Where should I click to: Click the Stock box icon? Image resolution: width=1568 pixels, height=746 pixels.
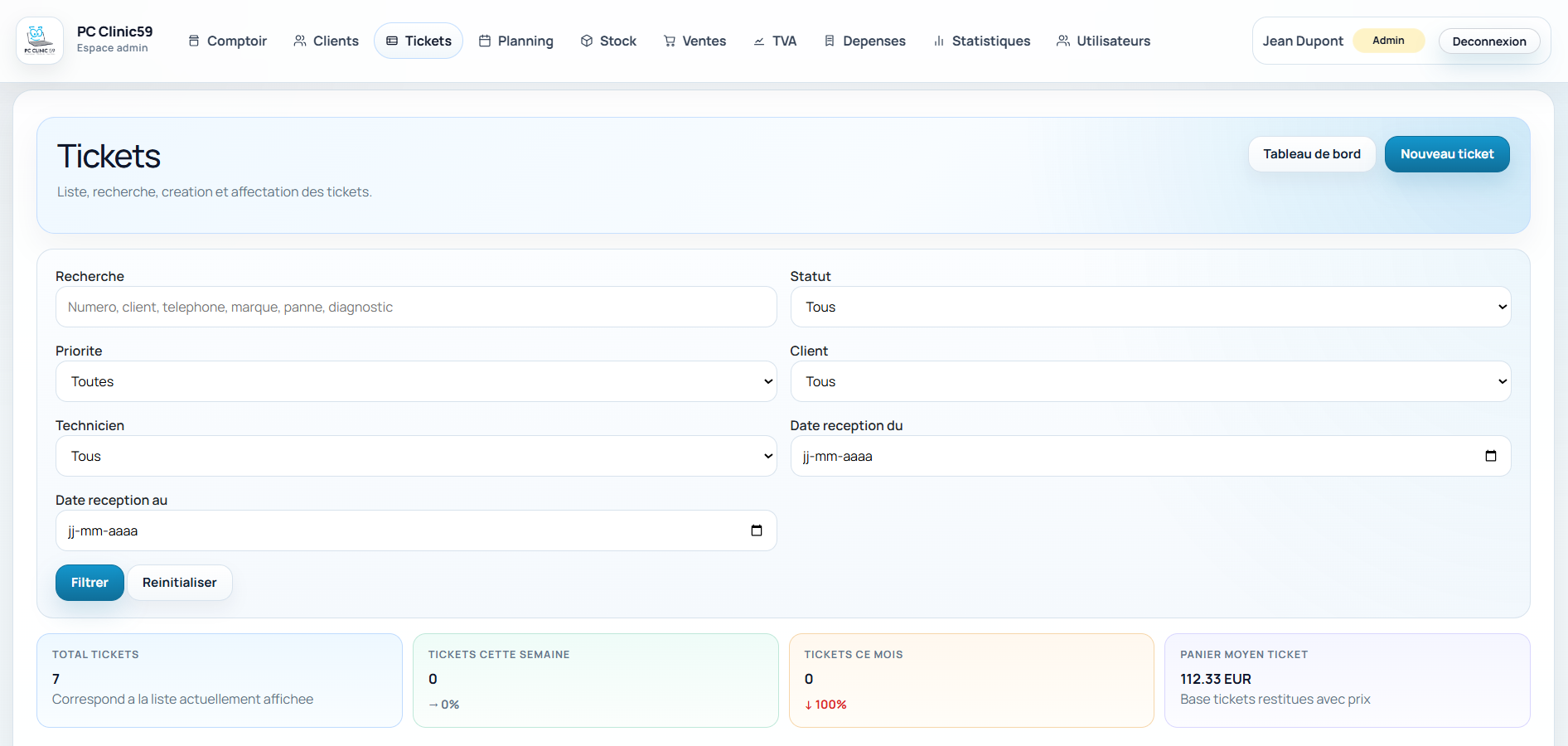point(587,41)
